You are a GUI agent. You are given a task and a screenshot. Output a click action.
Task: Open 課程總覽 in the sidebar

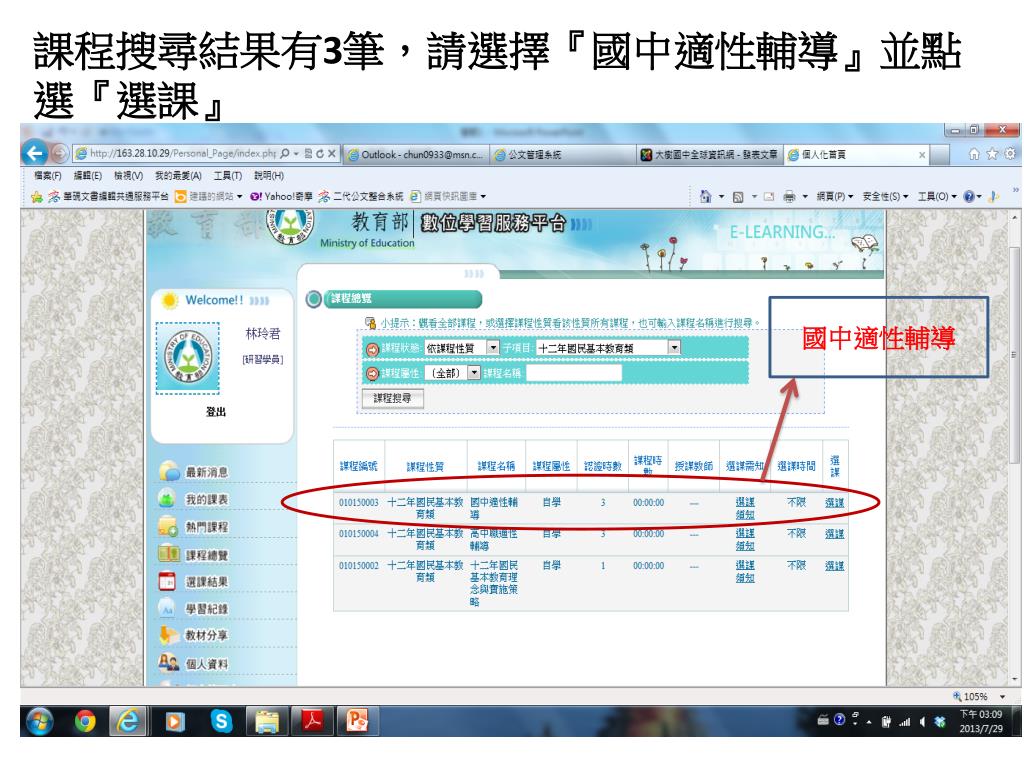[x=206, y=555]
